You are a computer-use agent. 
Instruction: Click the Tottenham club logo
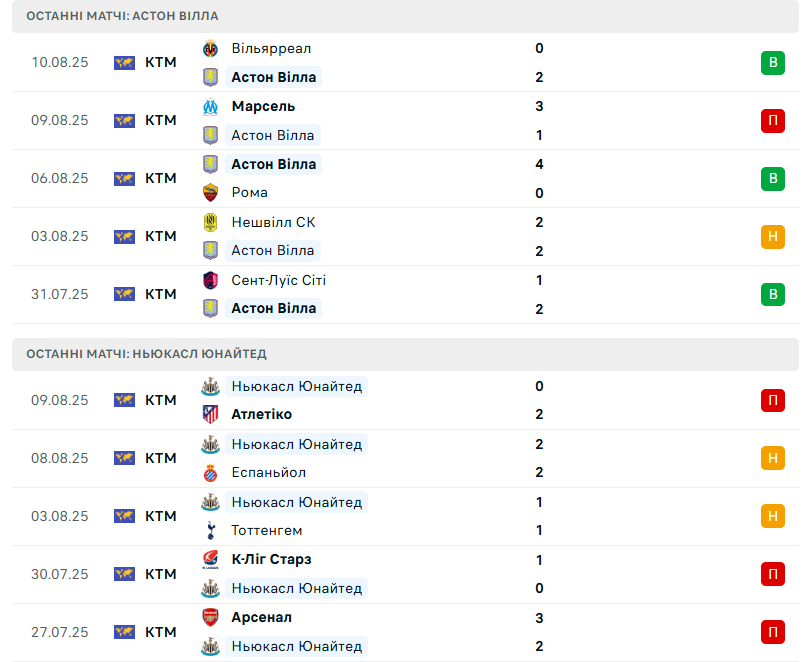210,530
